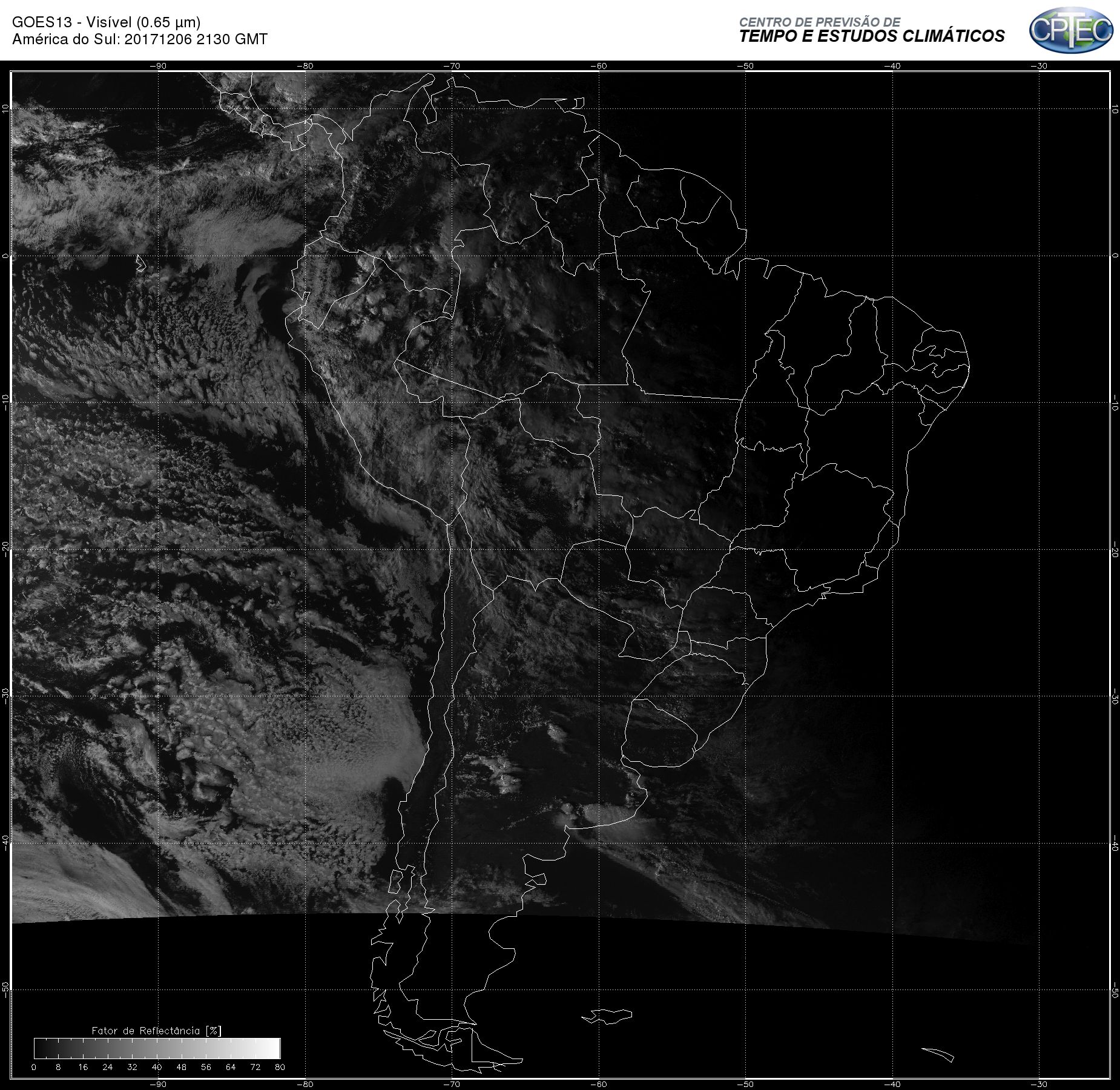The image size is (1120, 1090).
Task: Click the color bar tick label '8'
Action: click(x=58, y=1067)
